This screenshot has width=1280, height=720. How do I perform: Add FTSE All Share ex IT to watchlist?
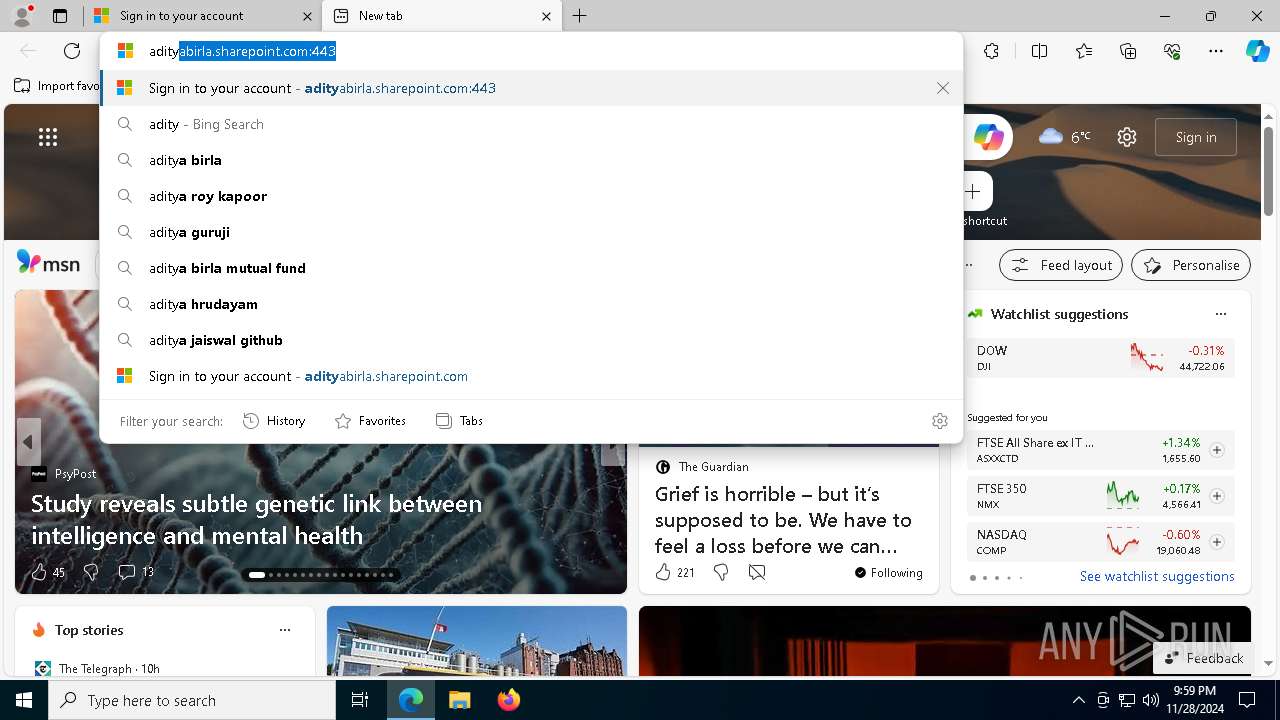[x=1216, y=450]
